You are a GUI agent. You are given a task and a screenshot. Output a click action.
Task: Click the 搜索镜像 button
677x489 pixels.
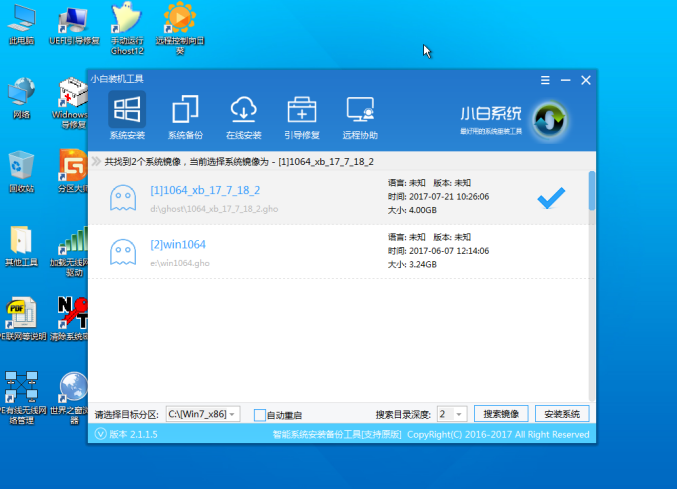(501, 414)
